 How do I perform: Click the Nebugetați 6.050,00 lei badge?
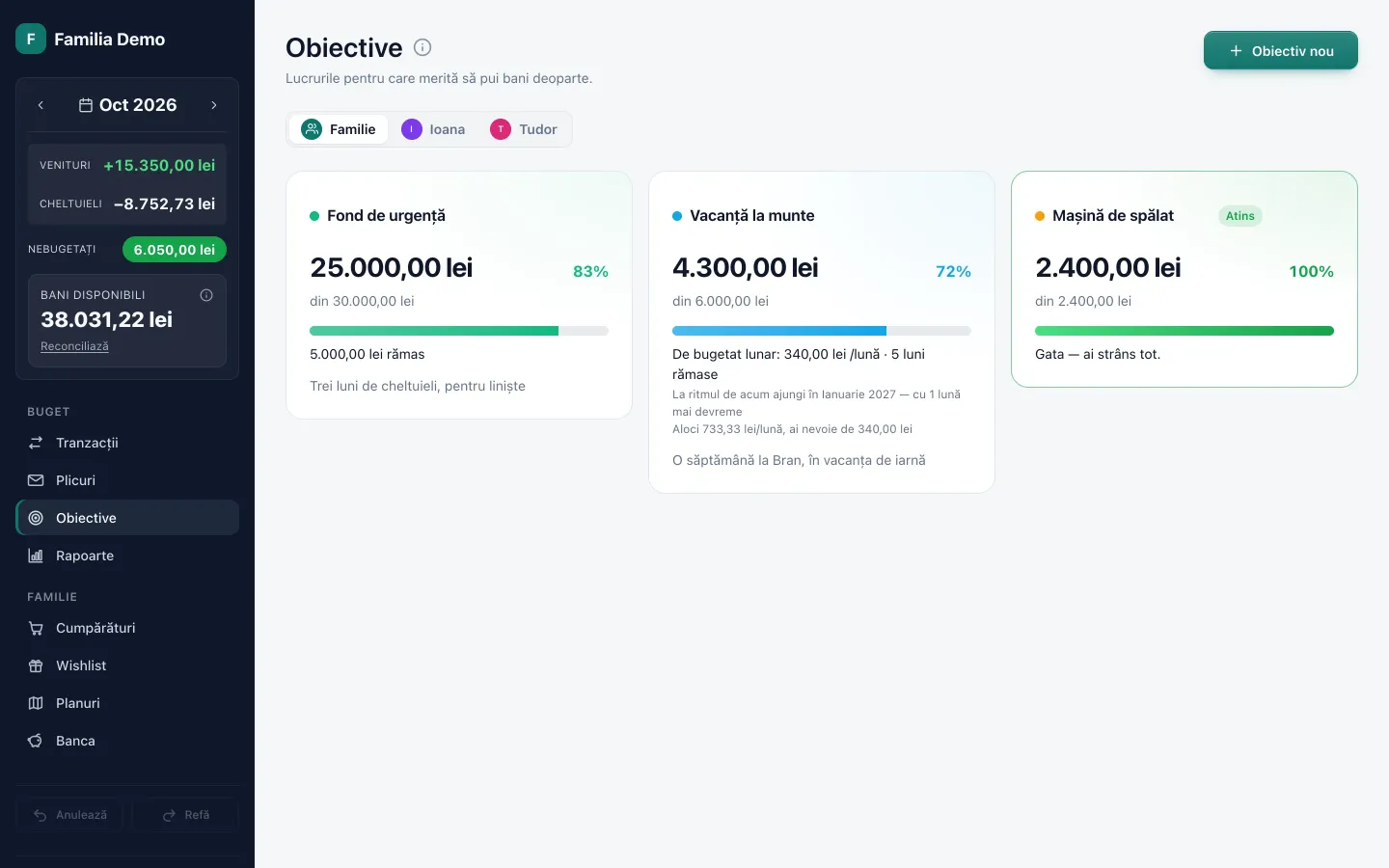tap(175, 250)
